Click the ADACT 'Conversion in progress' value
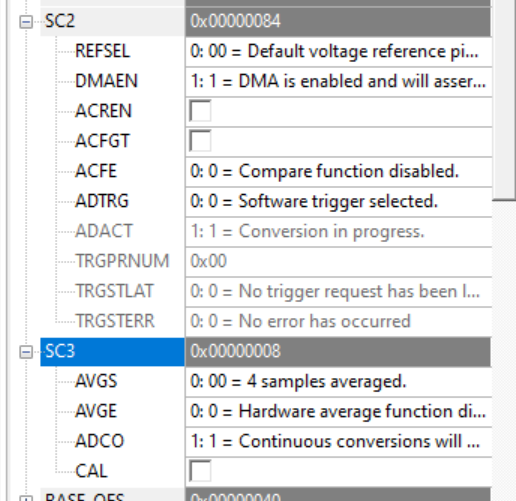Screen dimensions: 516x501 (338, 231)
